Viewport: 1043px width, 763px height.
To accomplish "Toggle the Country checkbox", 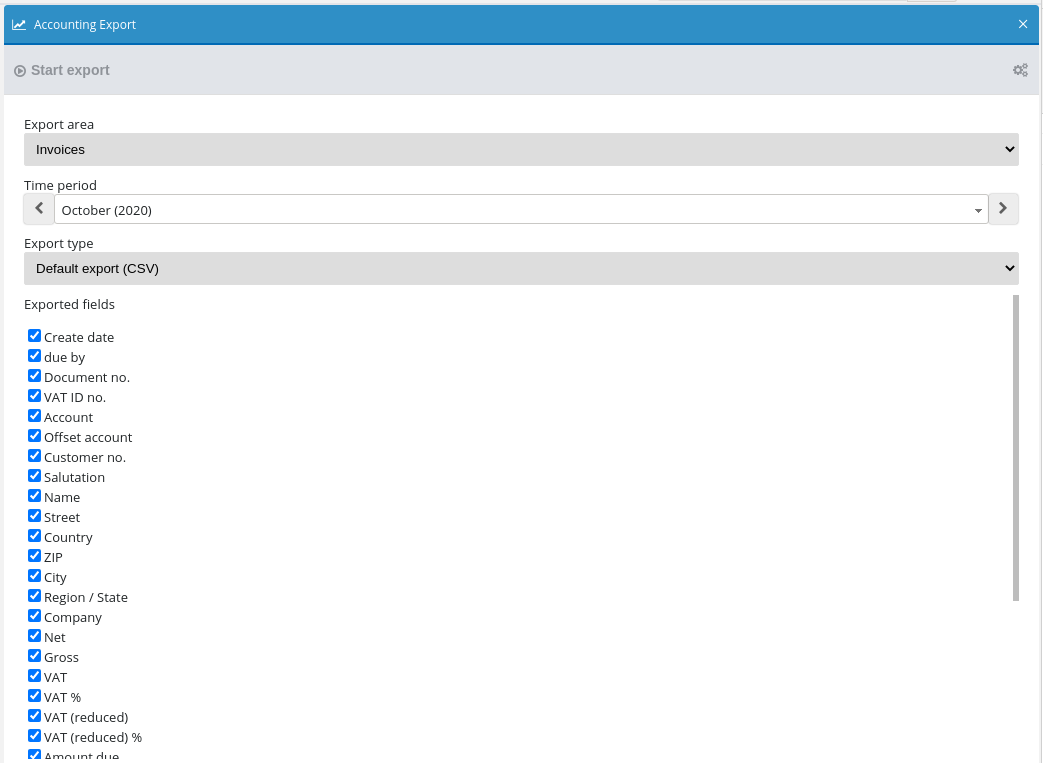I will click(35, 535).
